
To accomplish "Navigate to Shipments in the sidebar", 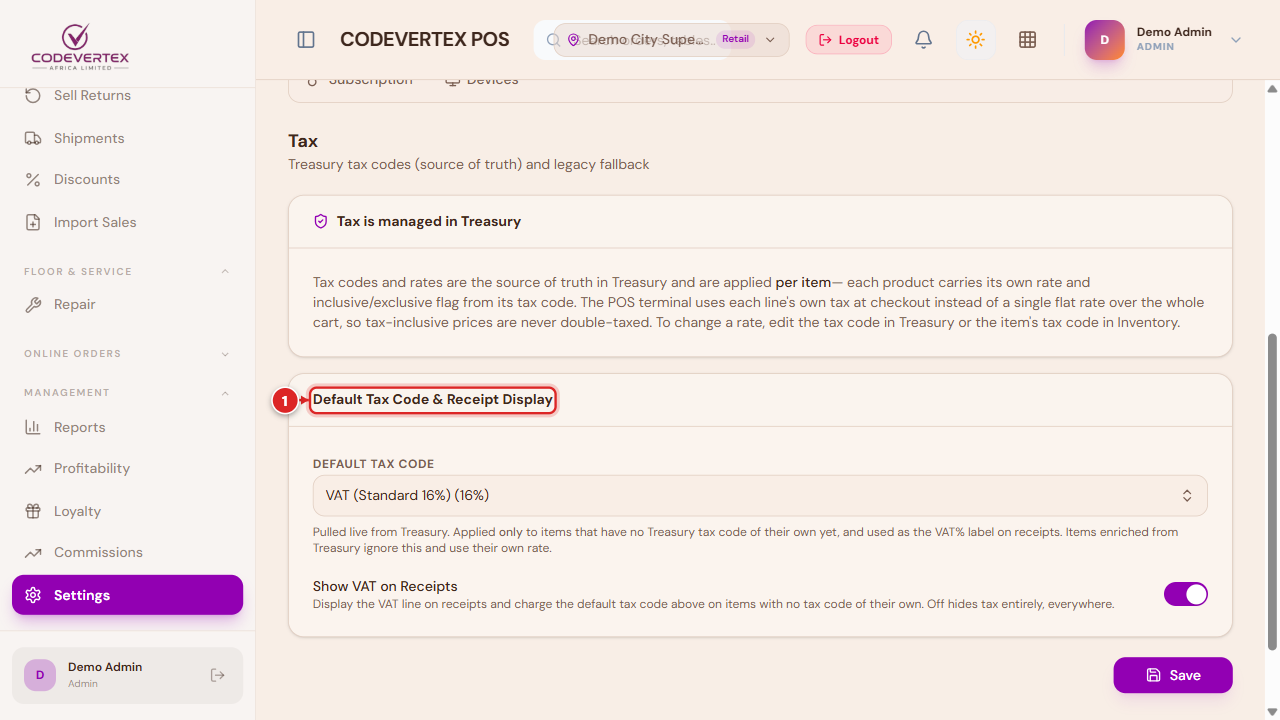I will coord(127,138).
